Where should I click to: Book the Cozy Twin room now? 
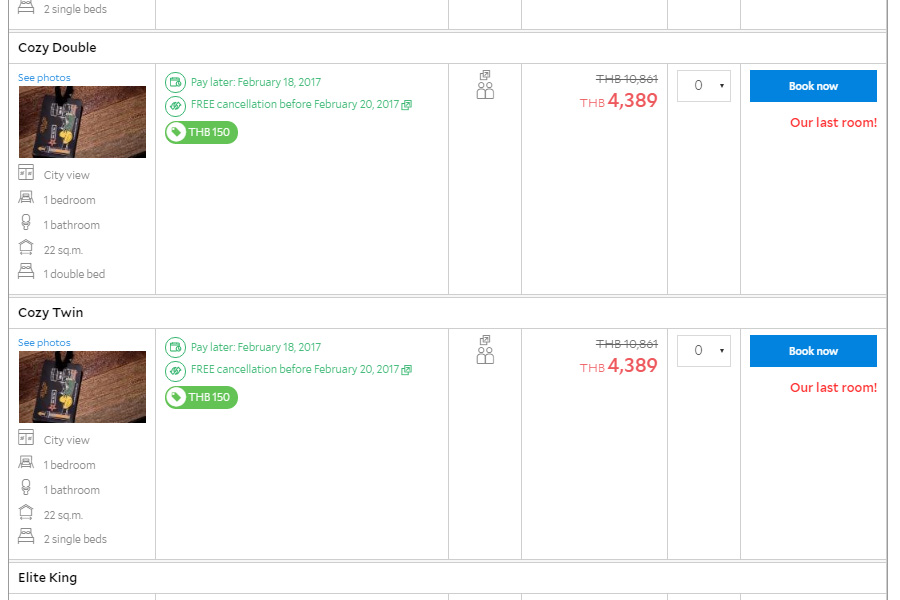[813, 351]
